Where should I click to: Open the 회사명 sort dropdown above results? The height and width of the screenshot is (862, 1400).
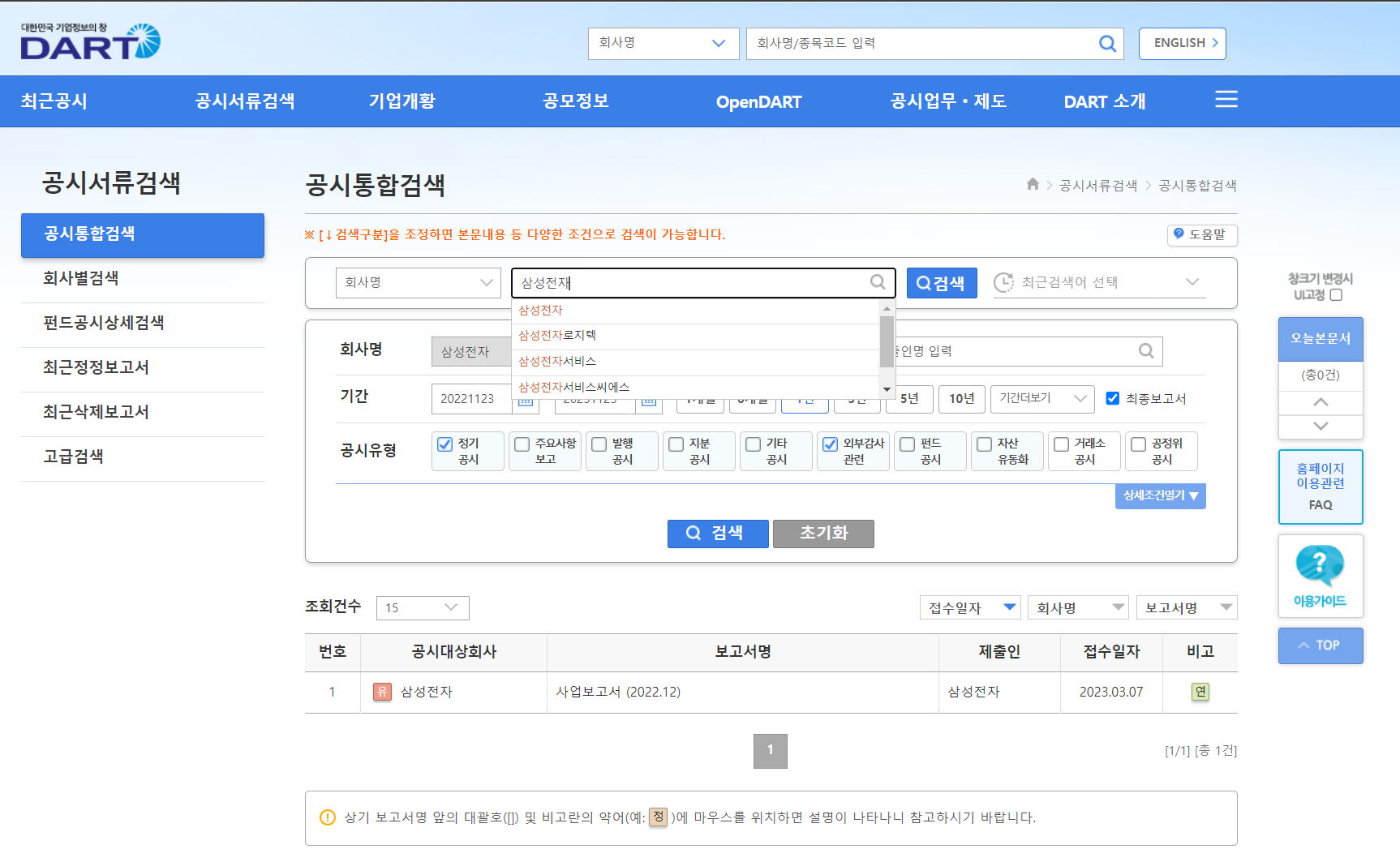click(x=1079, y=607)
